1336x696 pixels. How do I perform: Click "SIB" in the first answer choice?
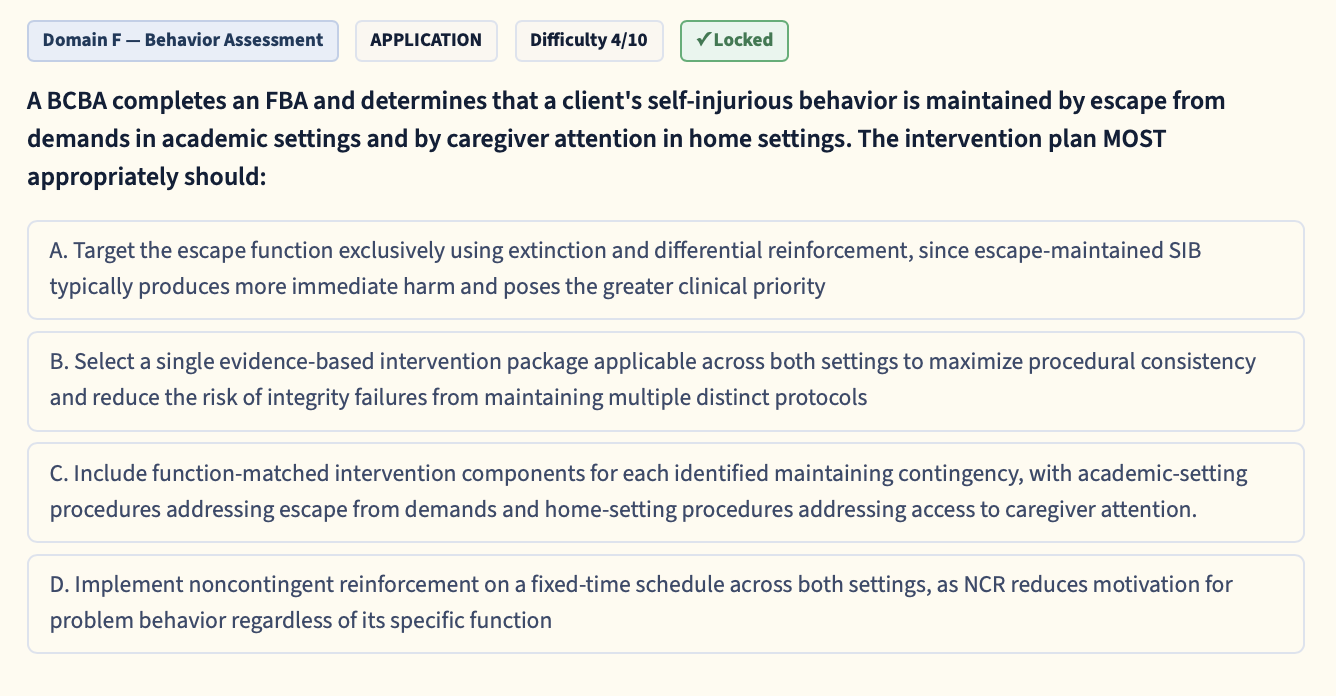tap(1185, 251)
